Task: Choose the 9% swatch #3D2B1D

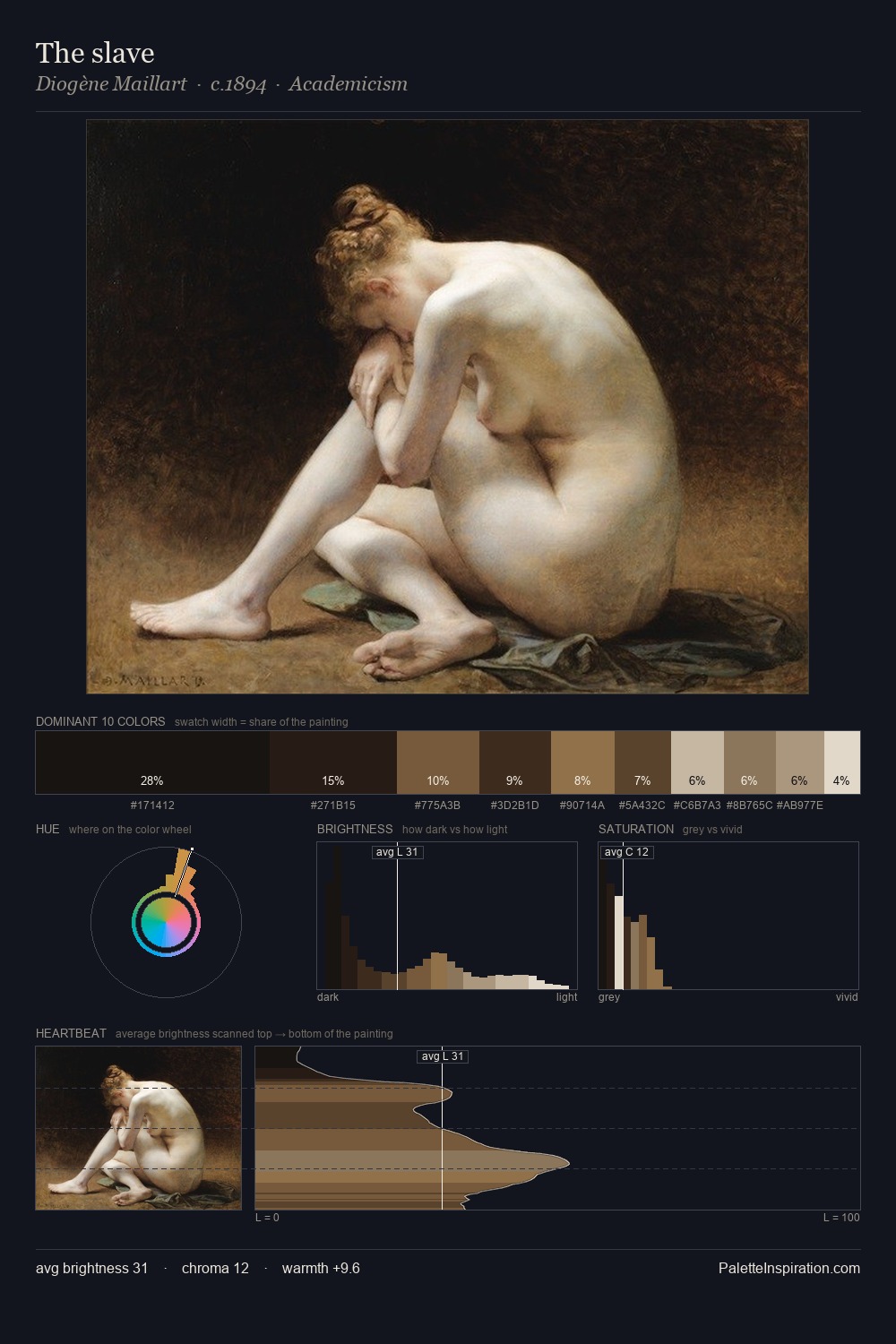Action: coord(515,762)
